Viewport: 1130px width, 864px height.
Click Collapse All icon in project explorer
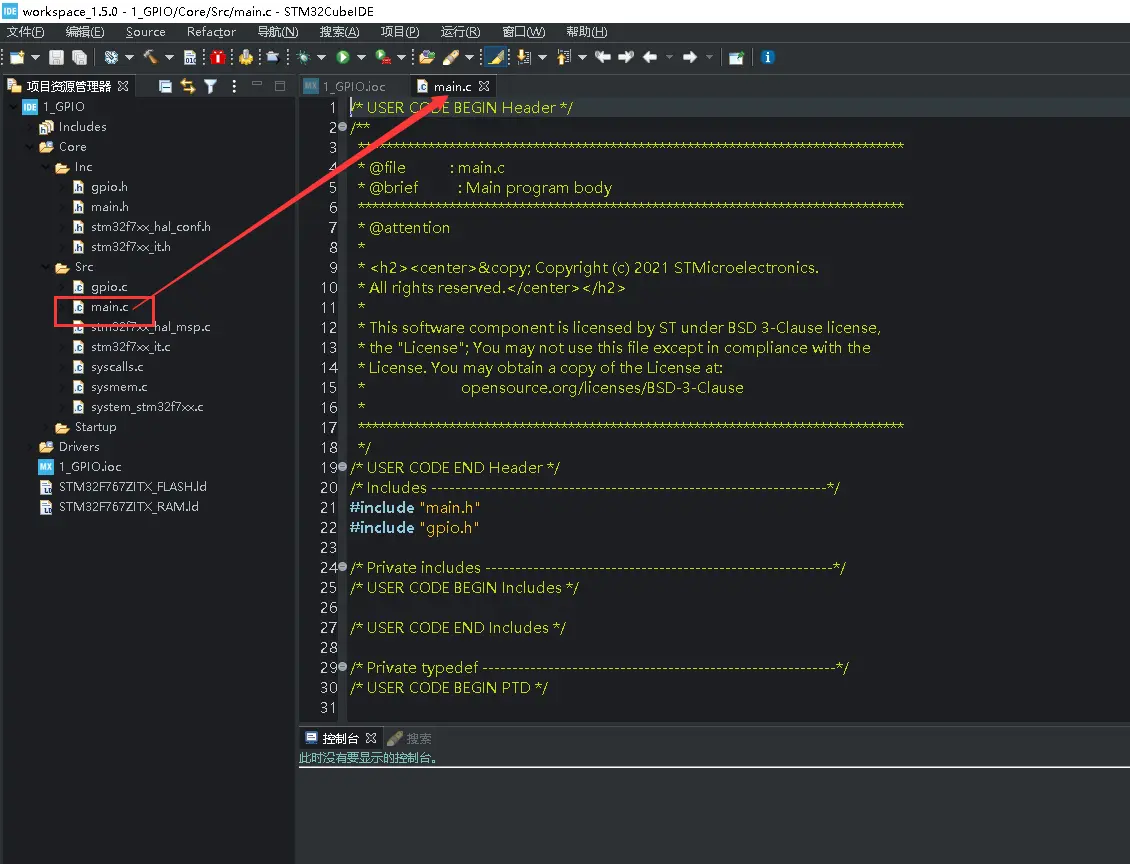coord(166,86)
